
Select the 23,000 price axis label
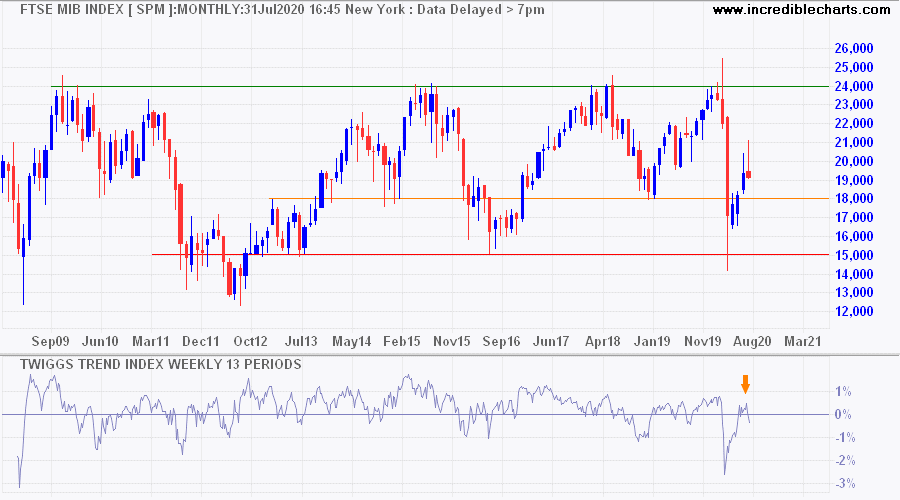[854, 105]
